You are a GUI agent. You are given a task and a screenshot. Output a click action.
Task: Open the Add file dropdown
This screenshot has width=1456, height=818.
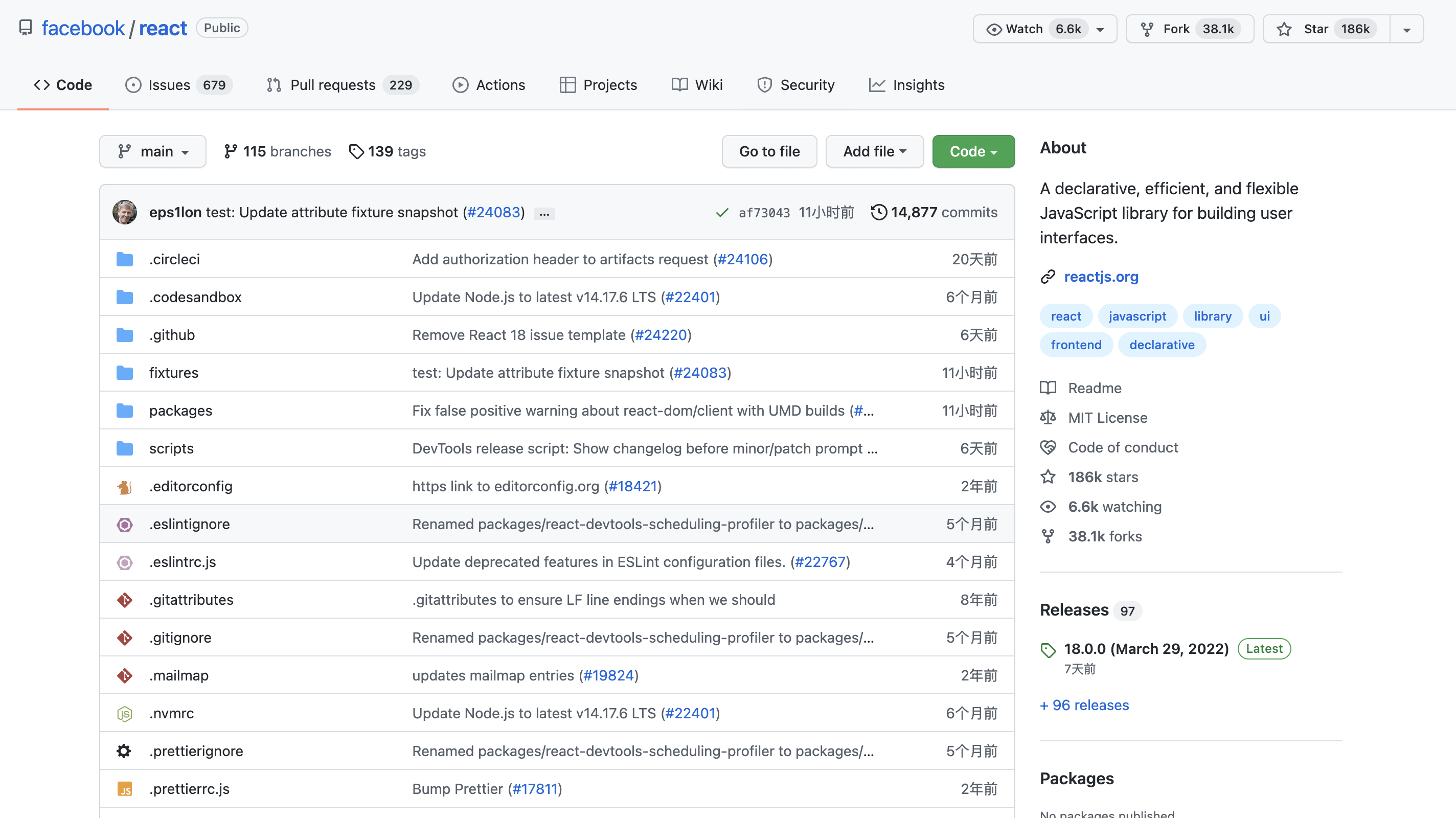tap(874, 151)
